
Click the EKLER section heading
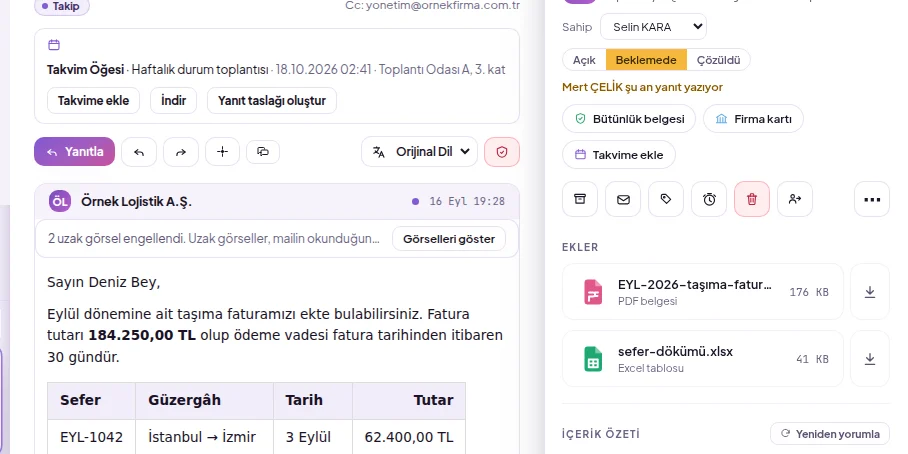coord(580,247)
